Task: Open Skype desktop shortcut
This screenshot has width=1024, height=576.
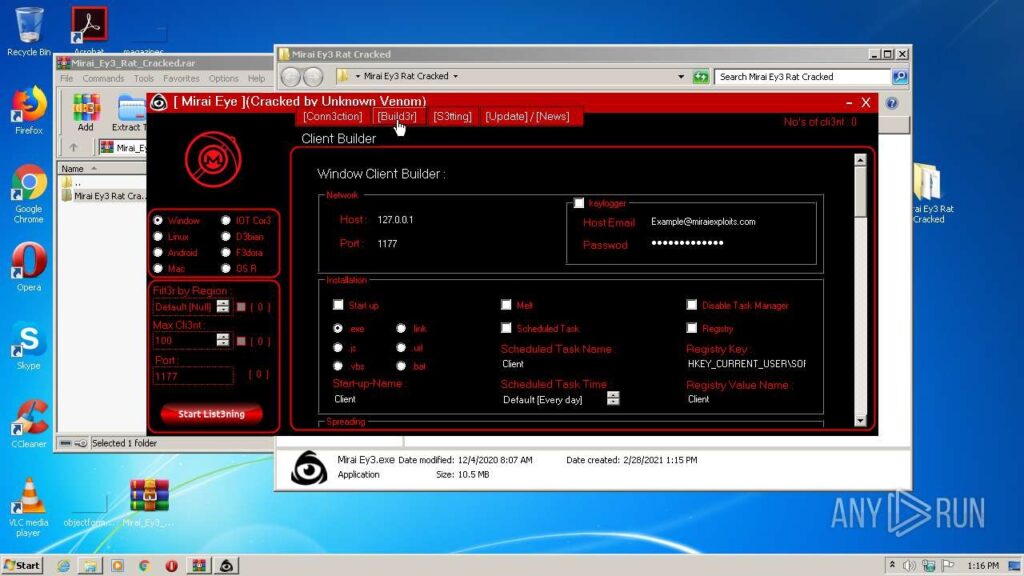Action: click(x=28, y=345)
